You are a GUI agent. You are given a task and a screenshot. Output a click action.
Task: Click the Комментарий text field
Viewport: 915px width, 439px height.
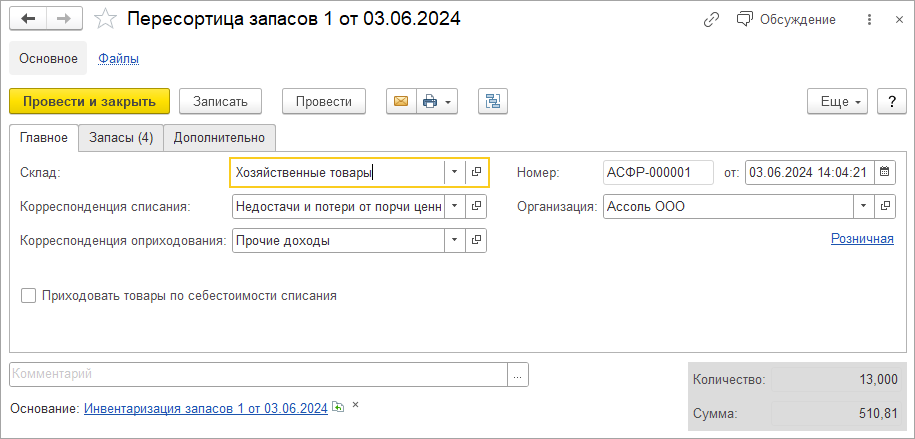pyautogui.click(x=258, y=374)
